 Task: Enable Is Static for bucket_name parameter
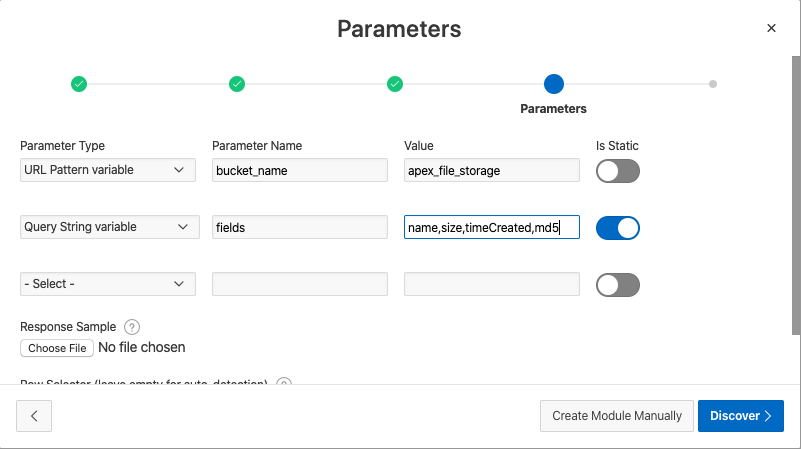[x=617, y=171]
